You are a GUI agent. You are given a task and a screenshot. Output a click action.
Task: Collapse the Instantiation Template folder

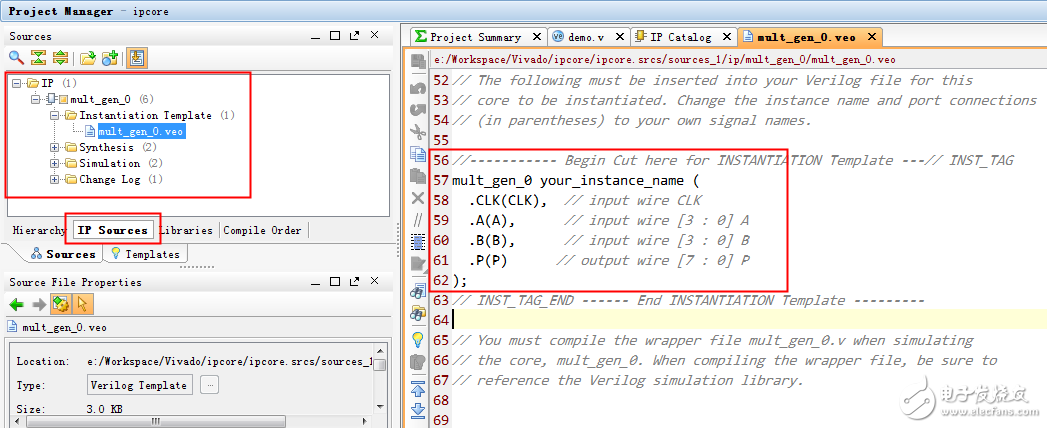[x=56, y=115]
